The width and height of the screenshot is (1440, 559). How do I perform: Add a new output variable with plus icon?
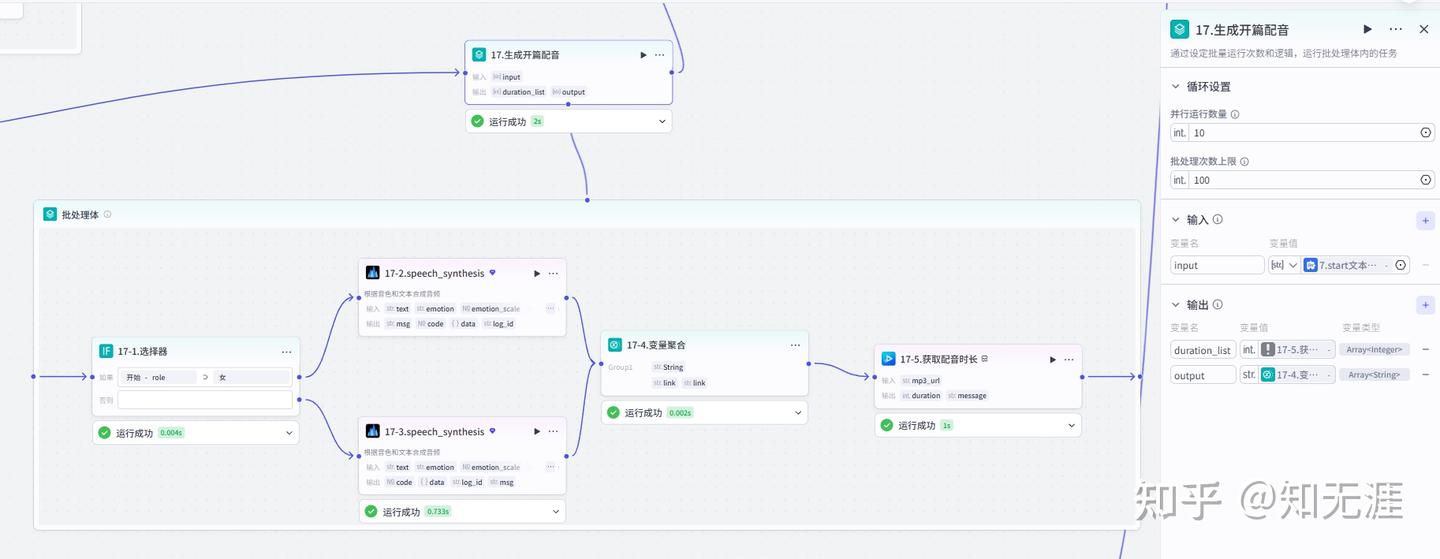pos(1425,305)
